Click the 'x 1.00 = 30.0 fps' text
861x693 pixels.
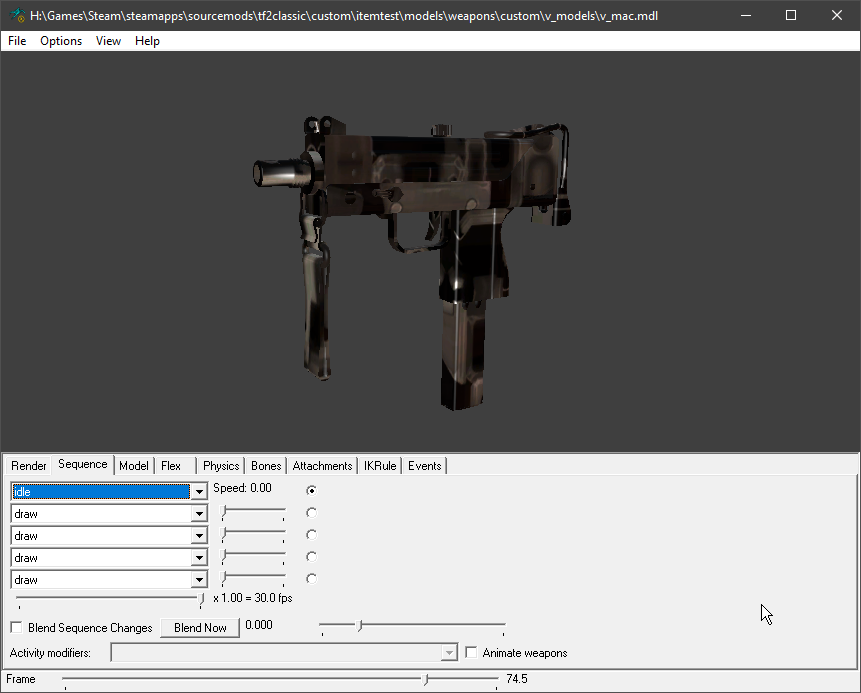pyautogui.click(x=253, y=597)
